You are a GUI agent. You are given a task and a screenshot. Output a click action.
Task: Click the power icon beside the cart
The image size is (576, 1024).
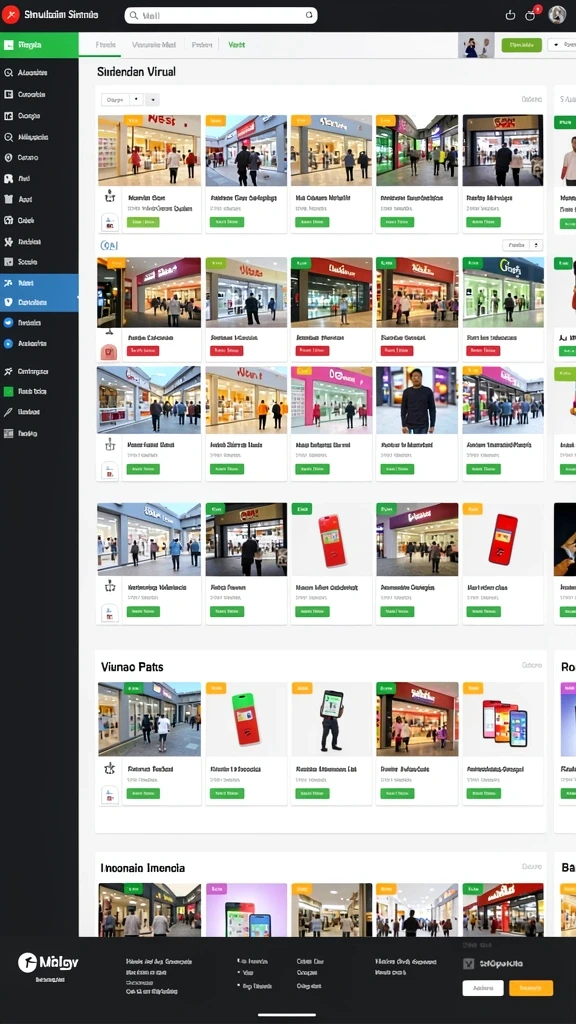tap(511, 15)
